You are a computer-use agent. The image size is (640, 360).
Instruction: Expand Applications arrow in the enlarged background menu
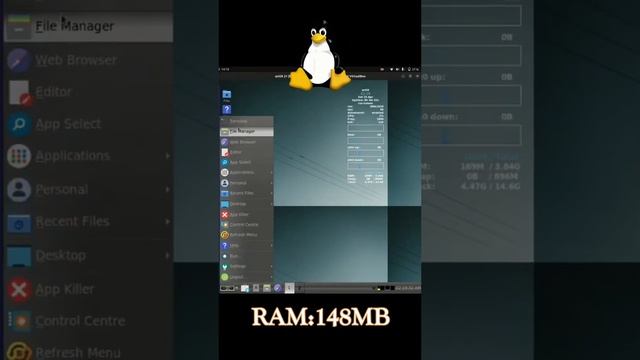click(x=168, y=156)
